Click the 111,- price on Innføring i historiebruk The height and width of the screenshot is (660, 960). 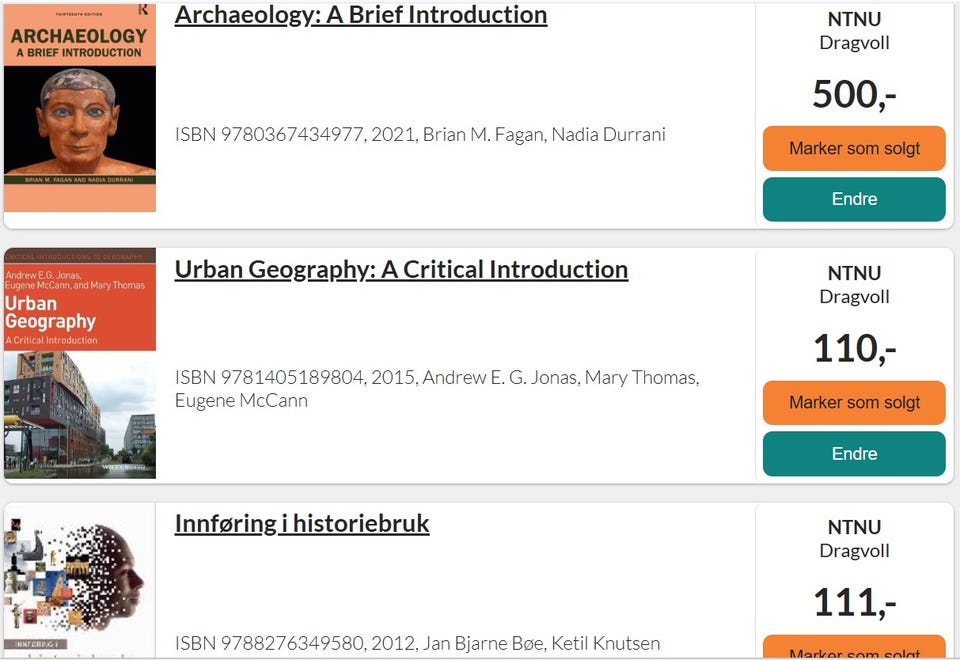pos(854,603)
